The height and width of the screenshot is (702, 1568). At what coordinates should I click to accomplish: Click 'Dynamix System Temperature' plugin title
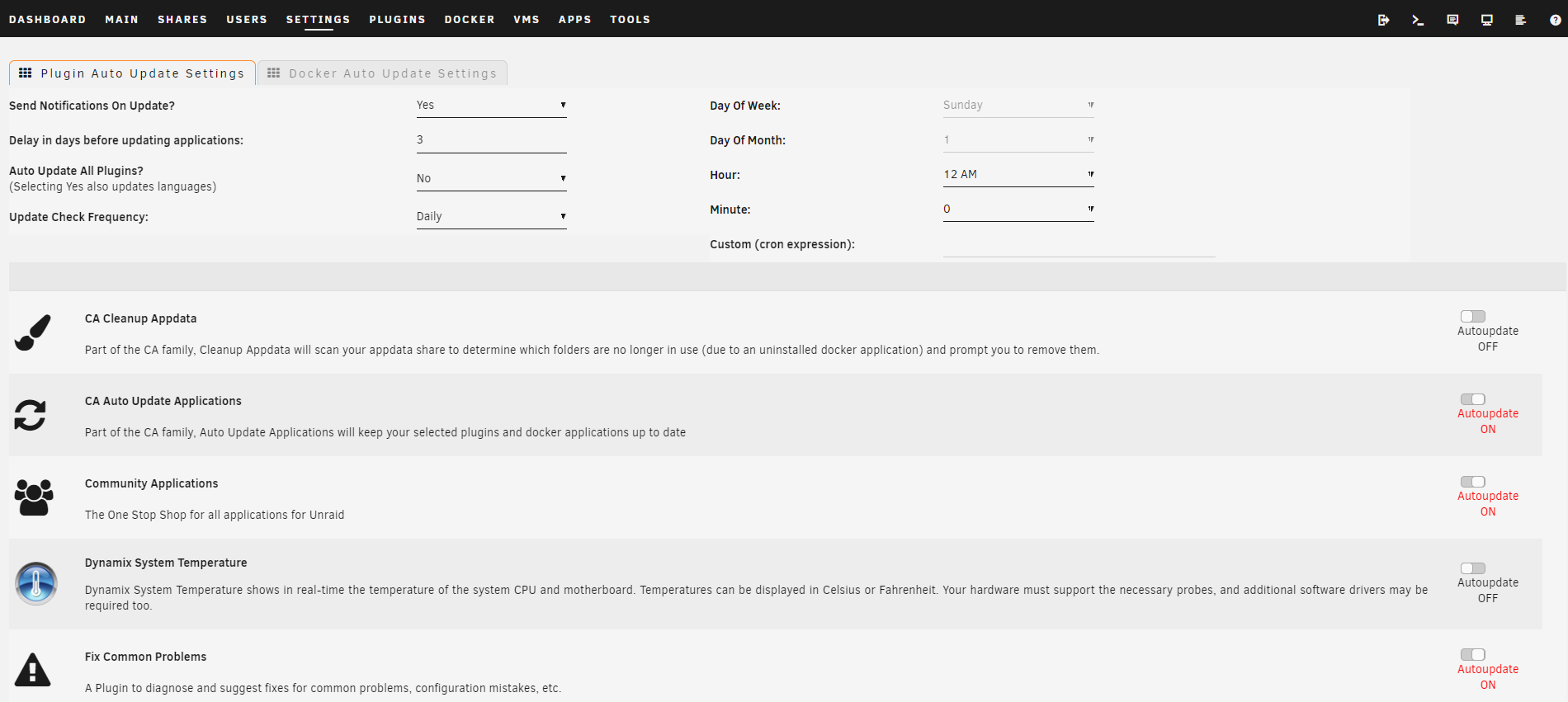tap(166, 563)
